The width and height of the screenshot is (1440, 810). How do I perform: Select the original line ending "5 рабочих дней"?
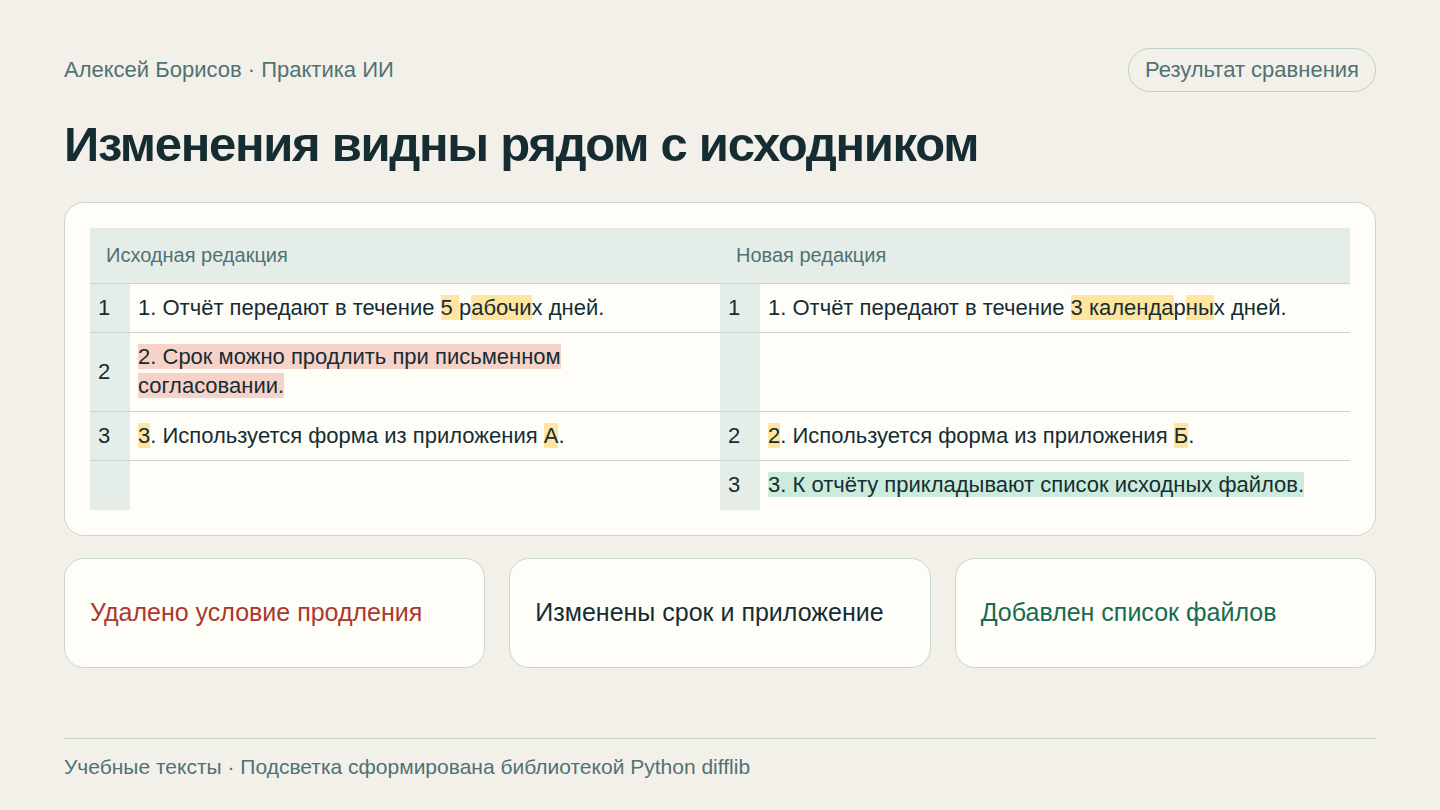(x=371, y=308)
